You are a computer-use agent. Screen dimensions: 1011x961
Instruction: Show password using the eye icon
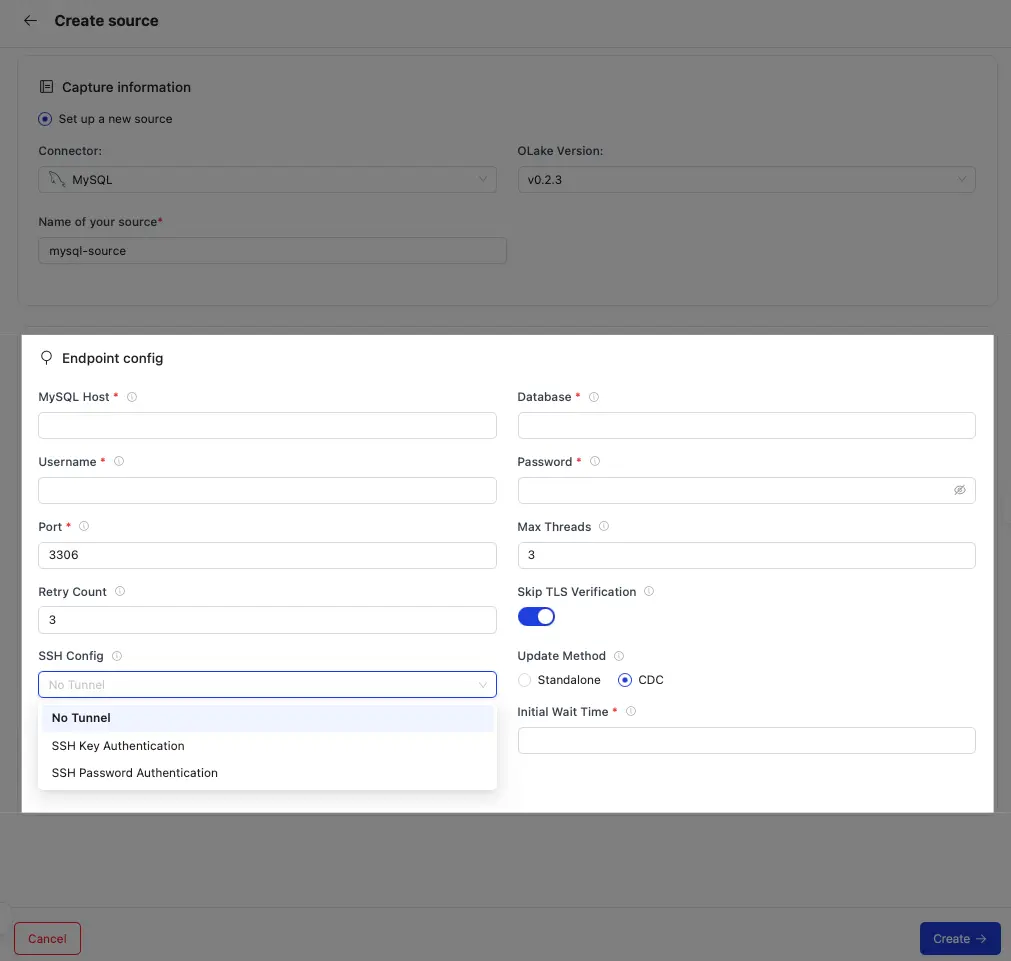[x=959, y=491]
